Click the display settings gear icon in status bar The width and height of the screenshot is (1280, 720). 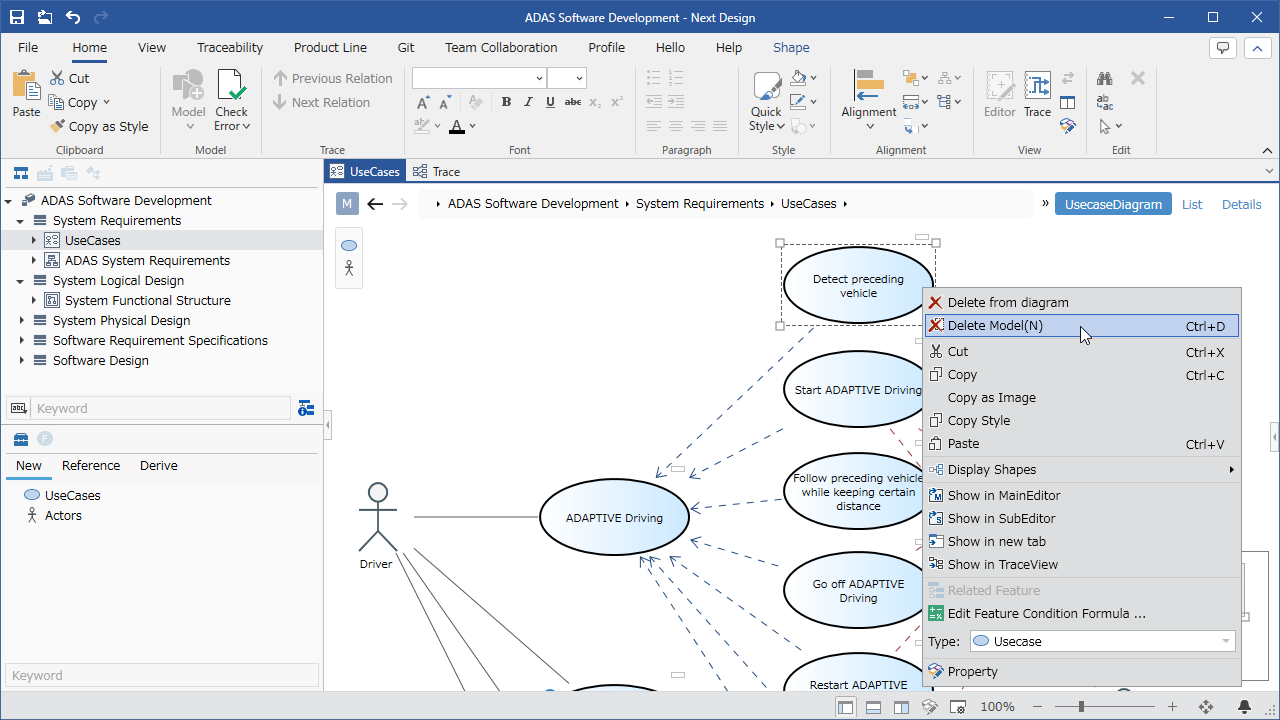click(x=957, y=707)
